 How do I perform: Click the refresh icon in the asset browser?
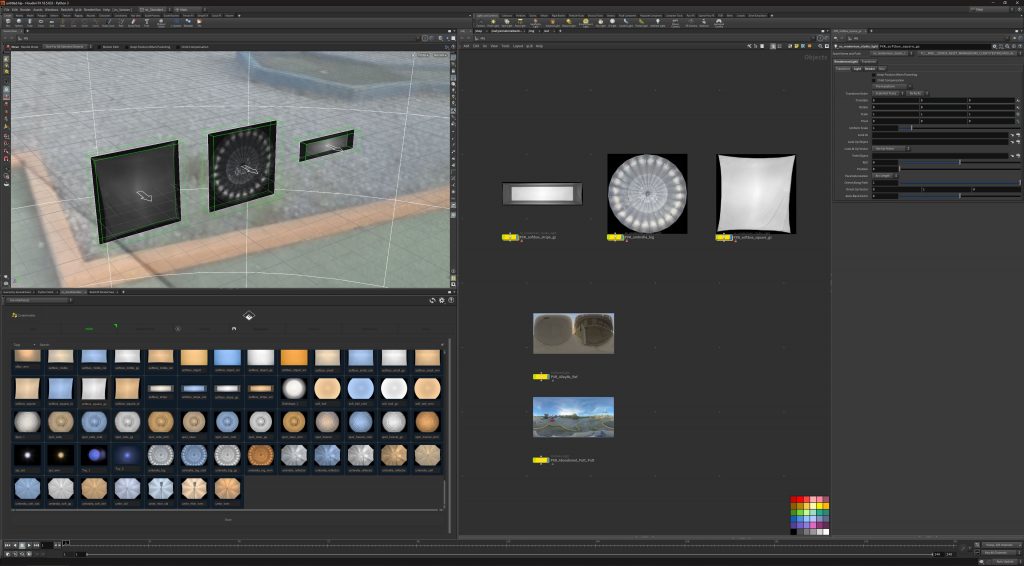(432, 299)
